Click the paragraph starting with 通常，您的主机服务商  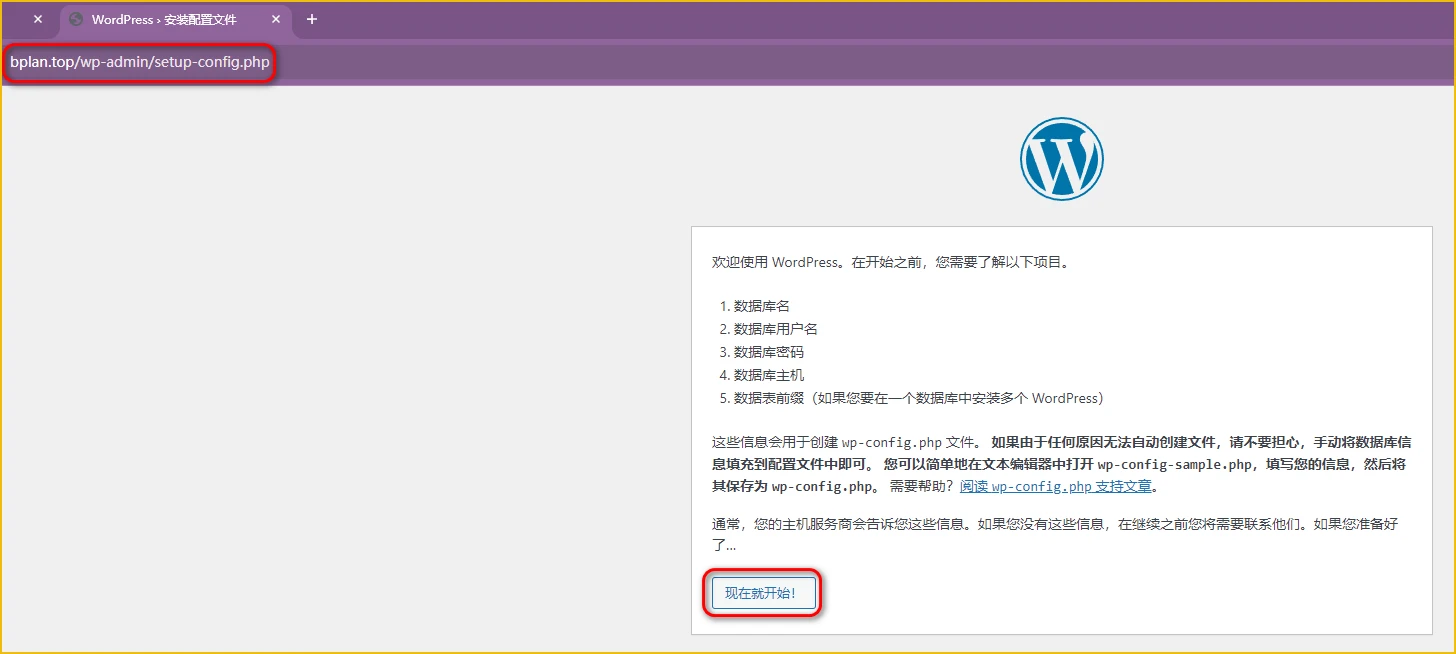(x=1055, y=534)
